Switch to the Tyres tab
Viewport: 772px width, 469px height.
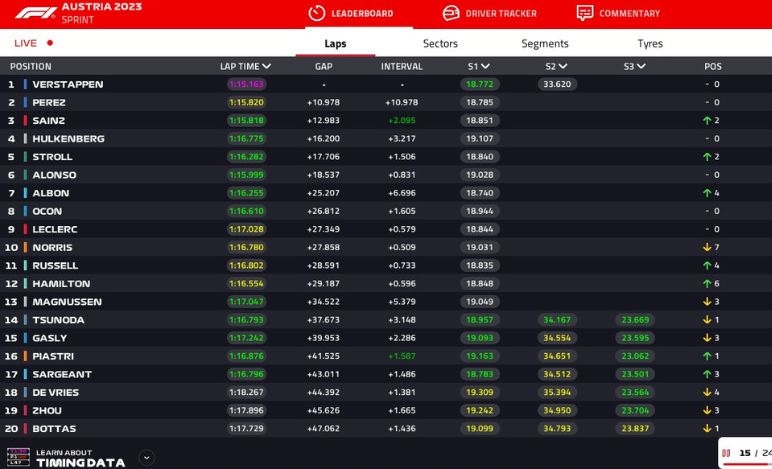point(650,44)
